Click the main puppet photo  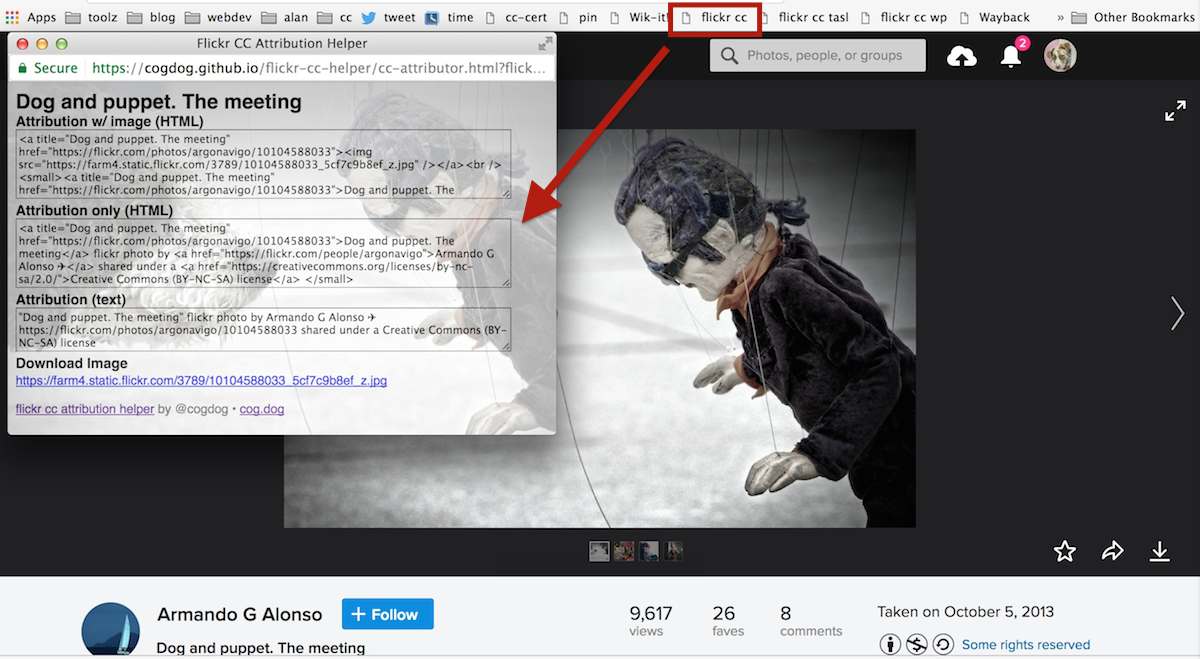(x=735, y=328)
